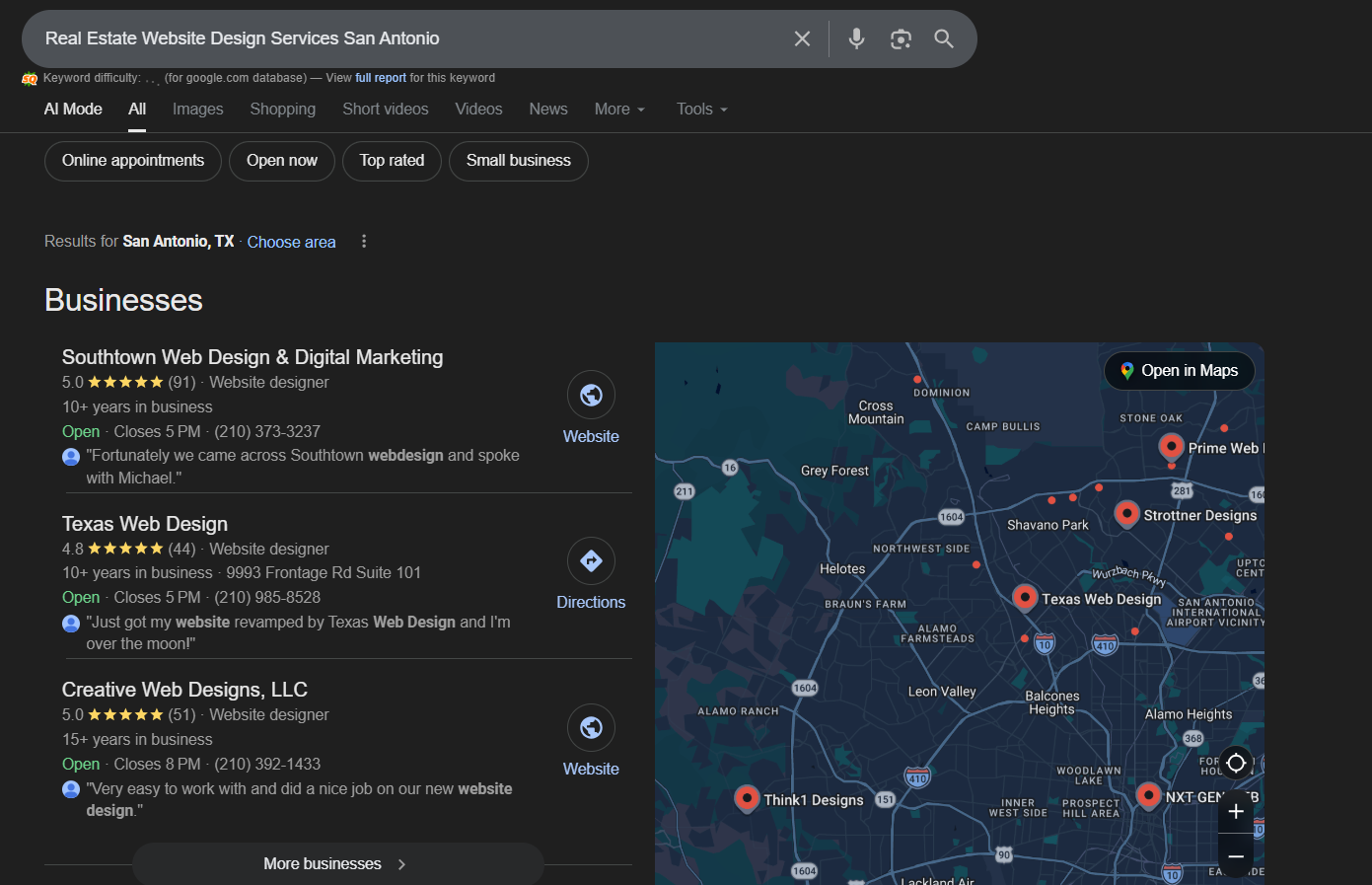Image resolution: width=1372 pixels, height=885 pixels.
Task: Open Creative Web Designs website globe icon
Action: (591, 728)
